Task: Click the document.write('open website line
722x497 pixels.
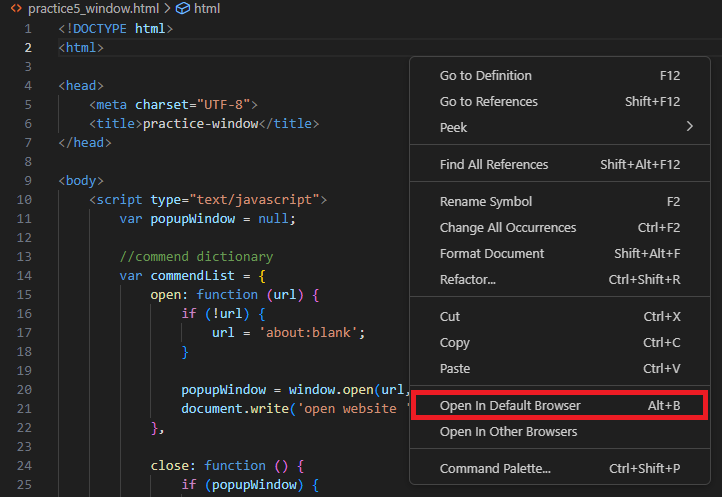Action: point(295,409)
